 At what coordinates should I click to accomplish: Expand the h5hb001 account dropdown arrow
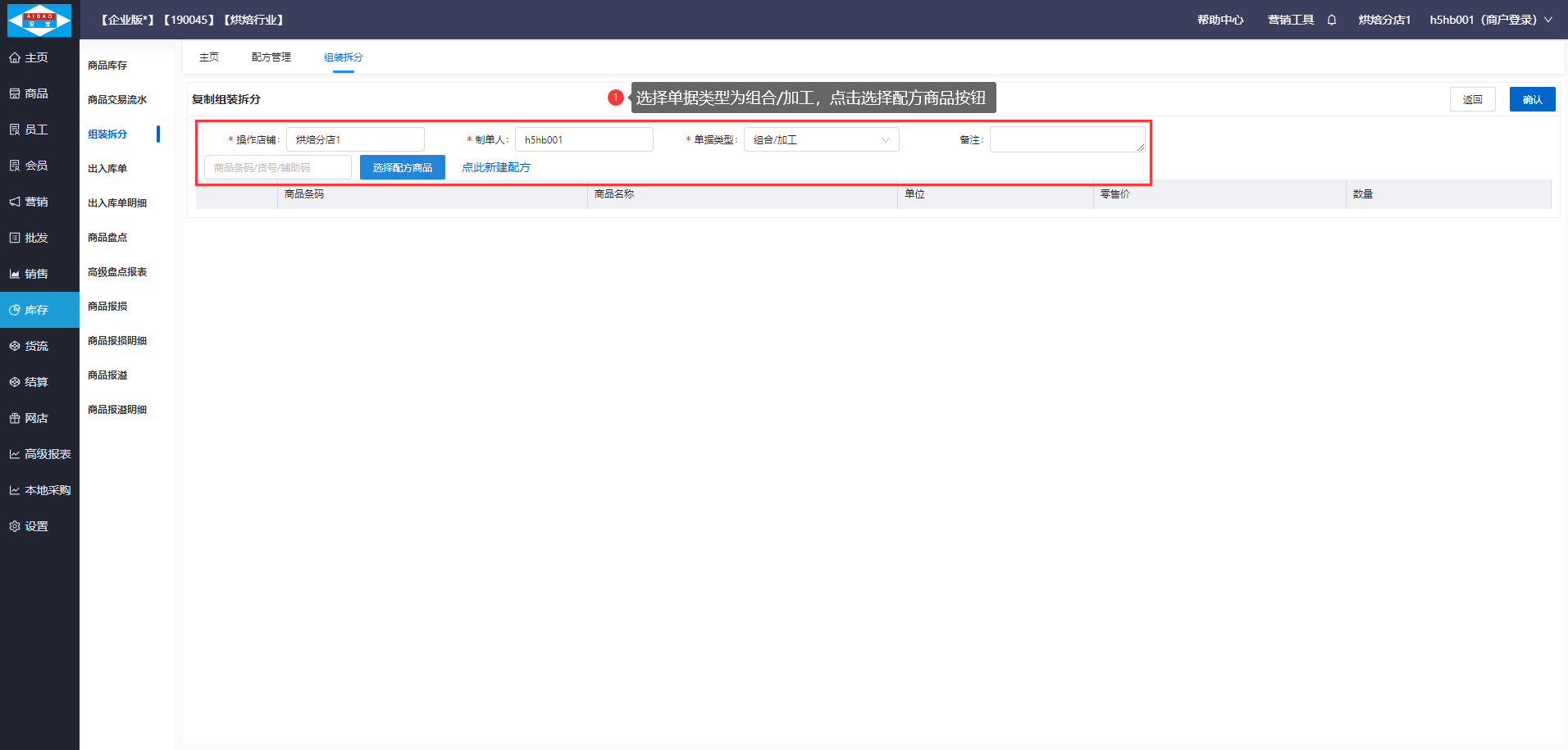tap(1548, 20)
